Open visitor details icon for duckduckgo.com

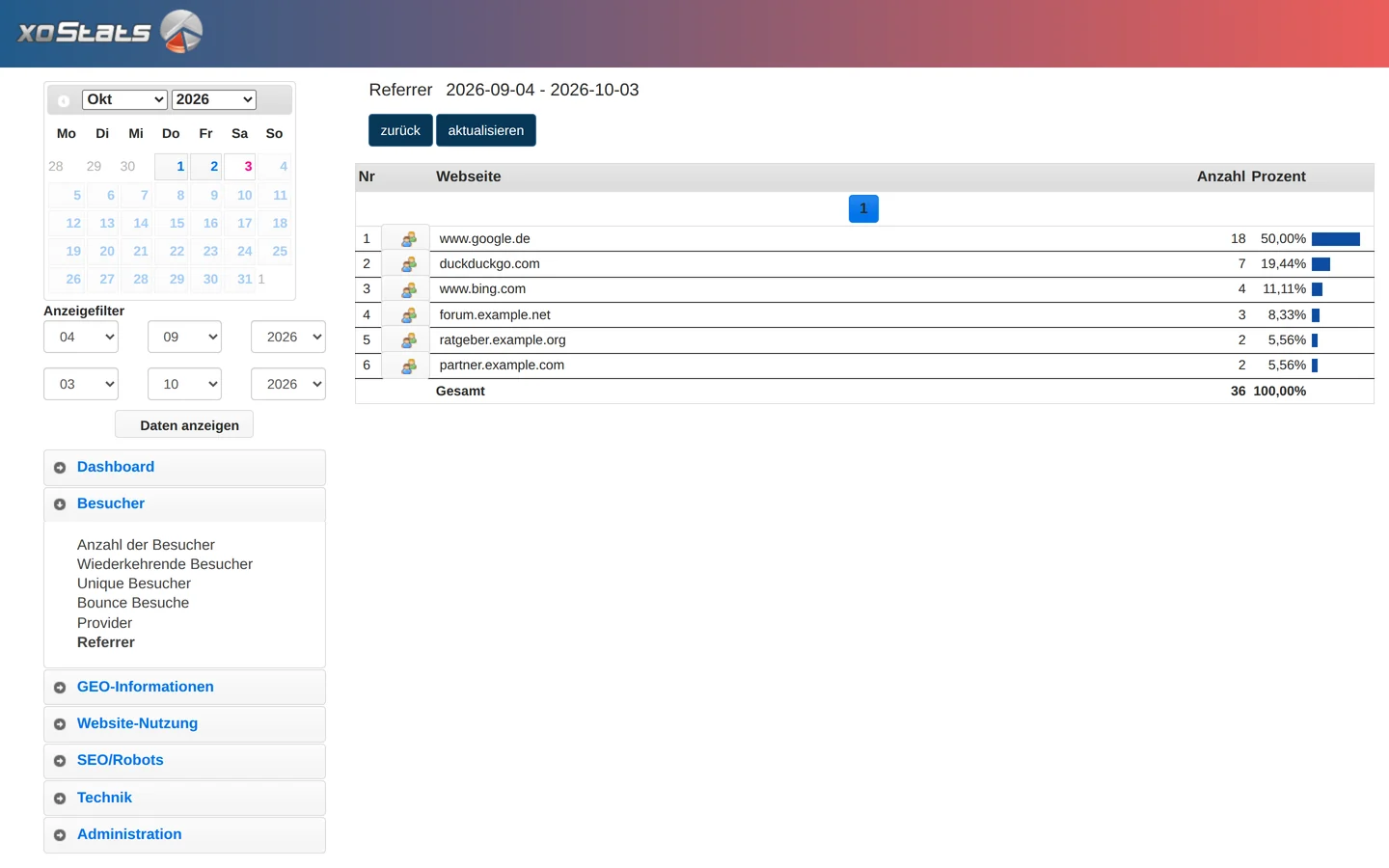coord(409,264)
